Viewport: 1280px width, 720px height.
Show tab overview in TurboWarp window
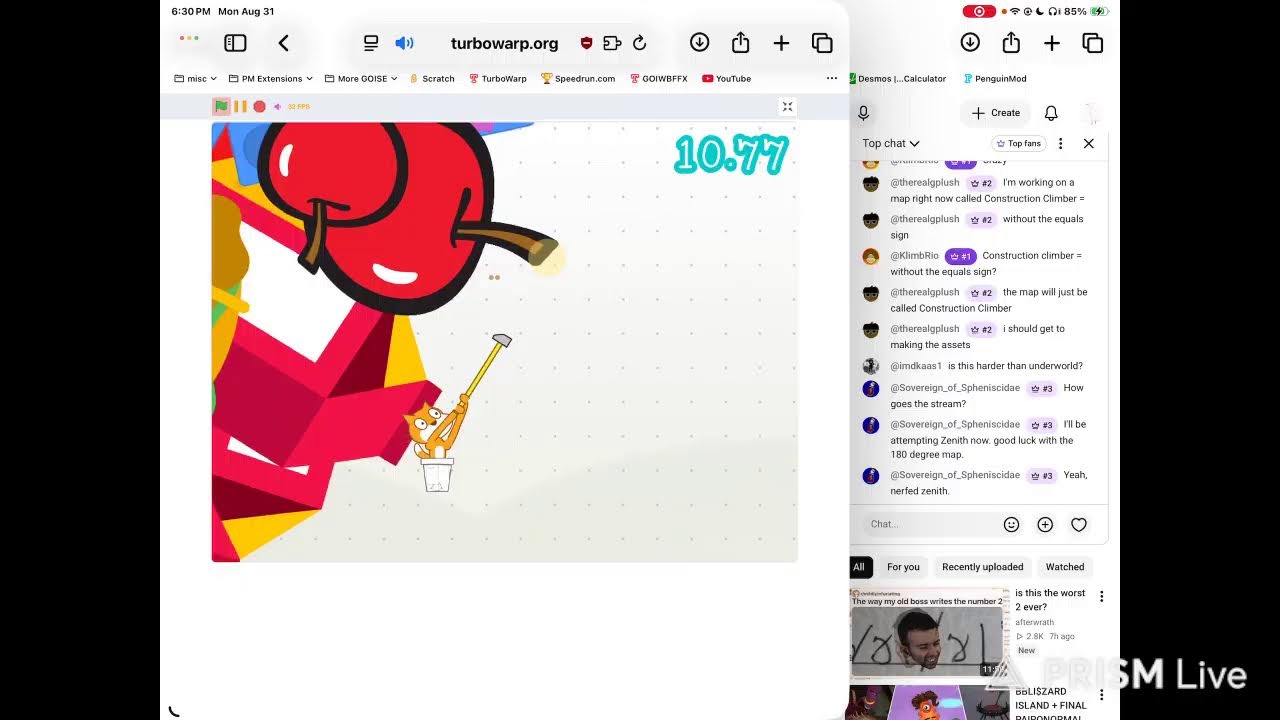pos(822,43)
